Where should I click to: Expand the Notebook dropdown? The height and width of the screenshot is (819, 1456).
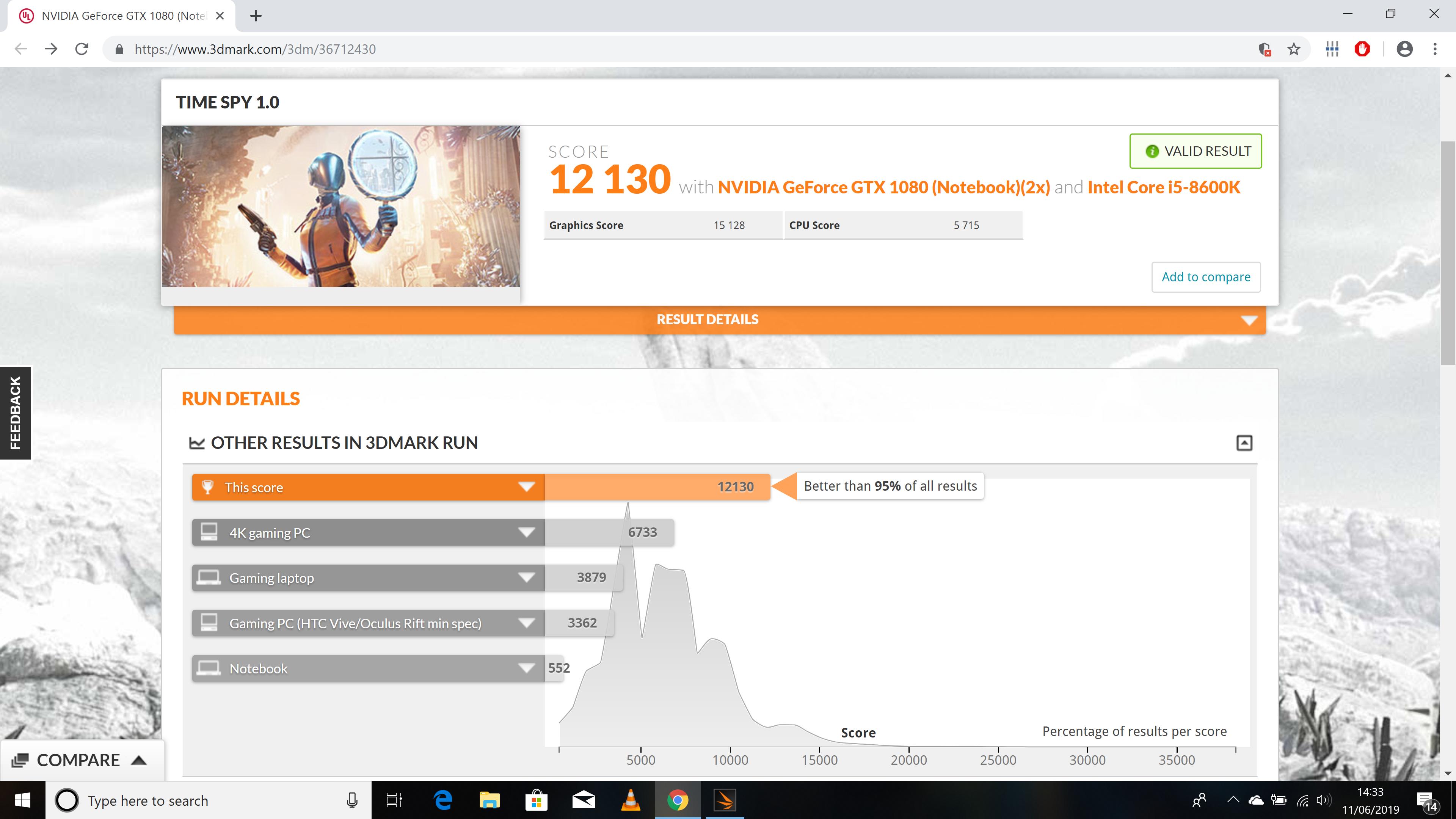(x=526, y=668)
